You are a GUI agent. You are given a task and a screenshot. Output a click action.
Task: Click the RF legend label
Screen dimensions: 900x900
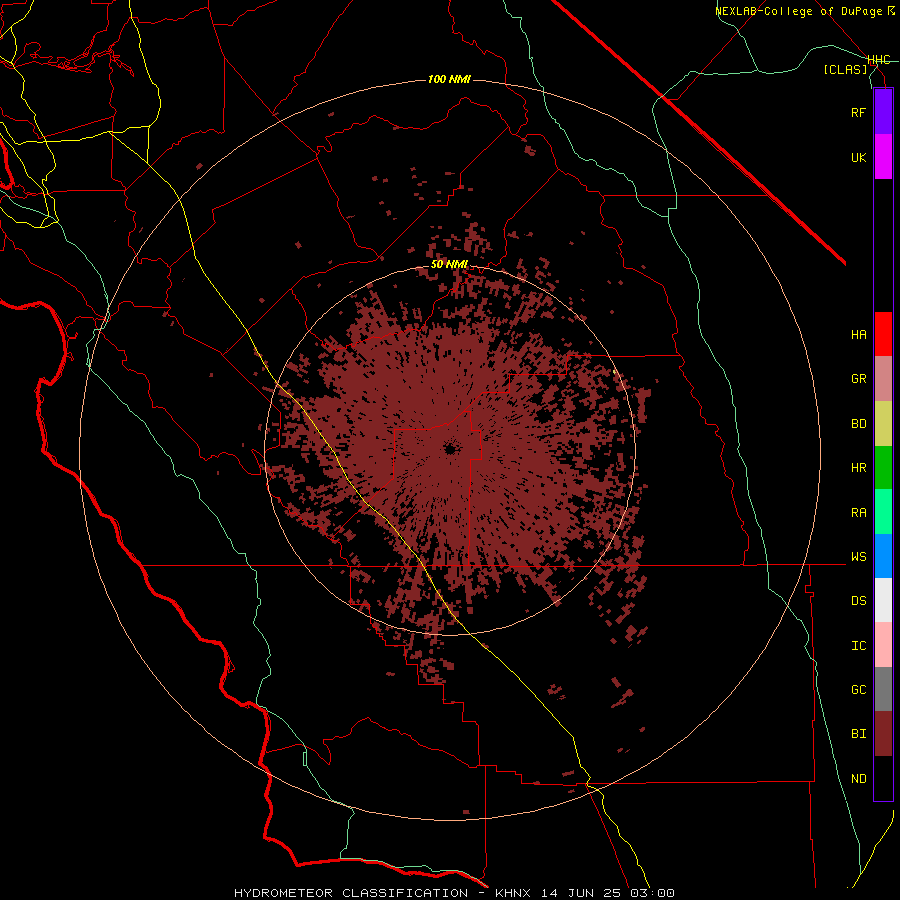[858, 112]
